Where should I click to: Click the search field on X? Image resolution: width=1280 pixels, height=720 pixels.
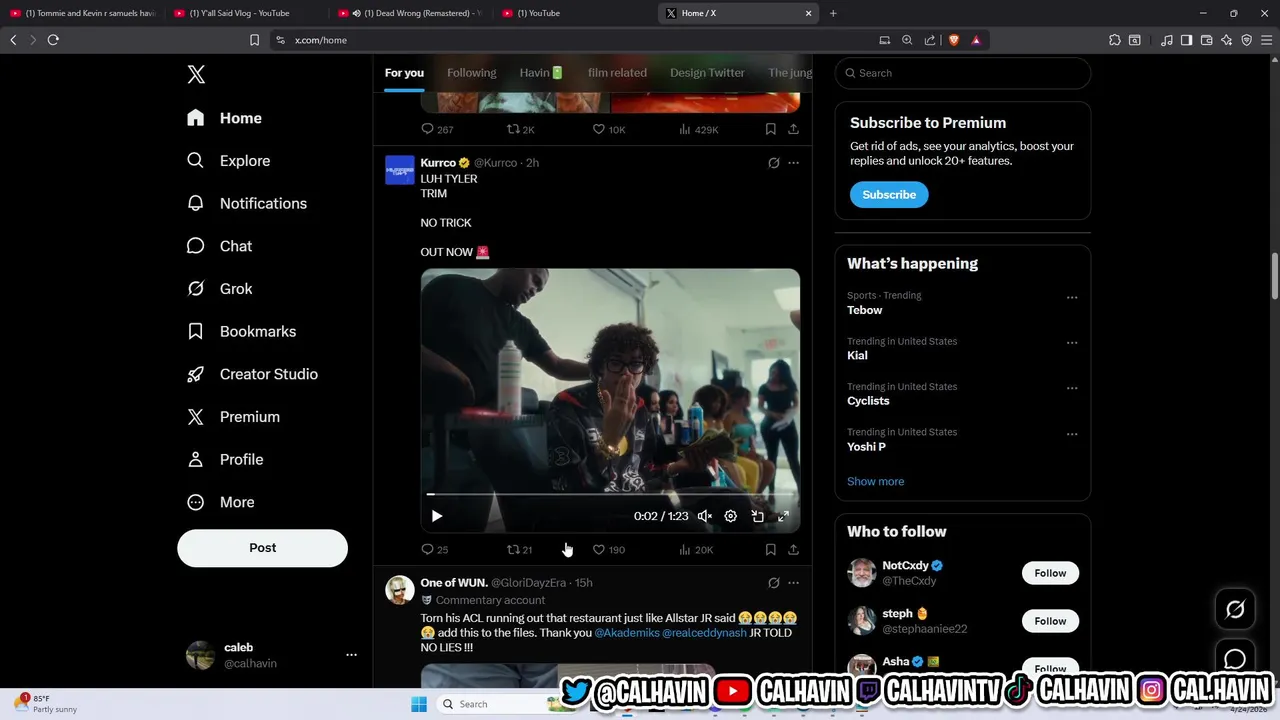962,73
